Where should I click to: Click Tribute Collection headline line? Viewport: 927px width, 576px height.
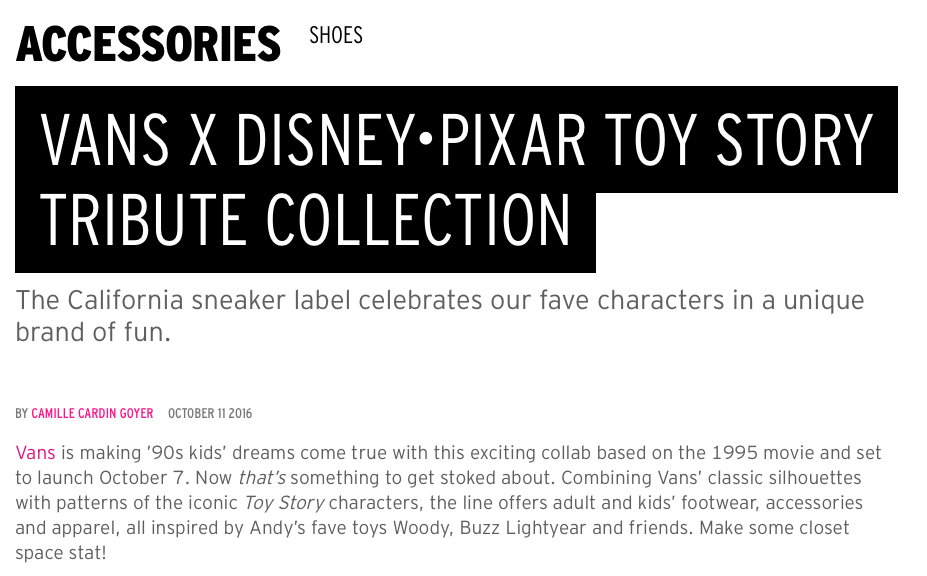point(305,219)
